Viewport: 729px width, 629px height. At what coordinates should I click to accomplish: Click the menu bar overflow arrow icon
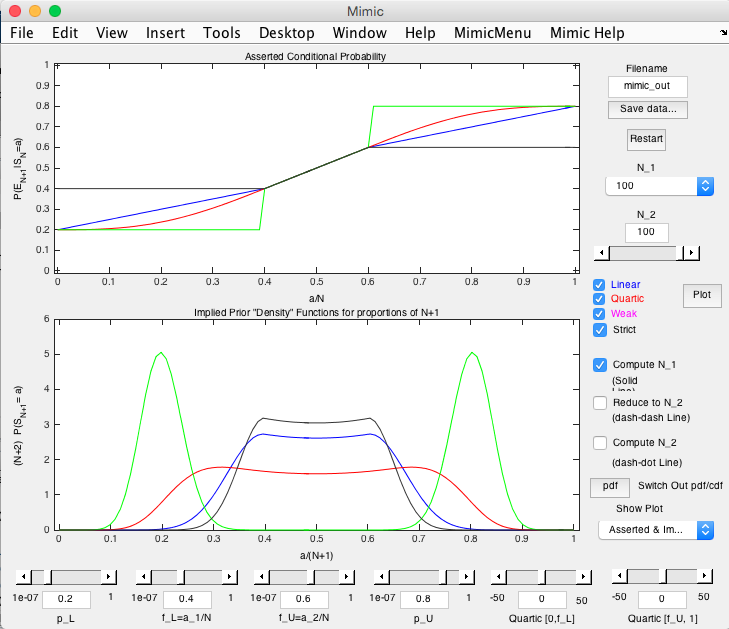click(723, 33)
